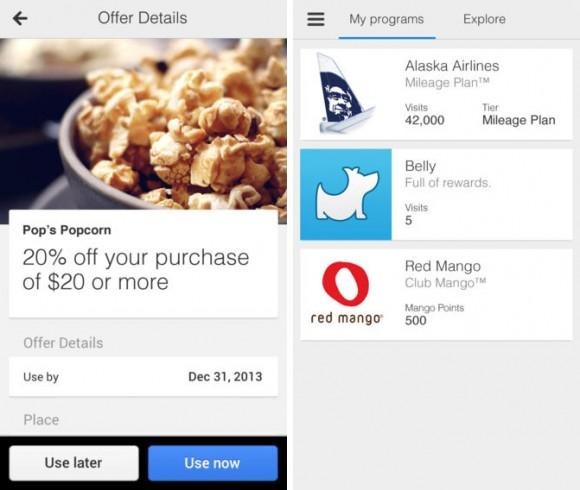
Task: Tap the Red Mango logo
Action: click(346, 294)
